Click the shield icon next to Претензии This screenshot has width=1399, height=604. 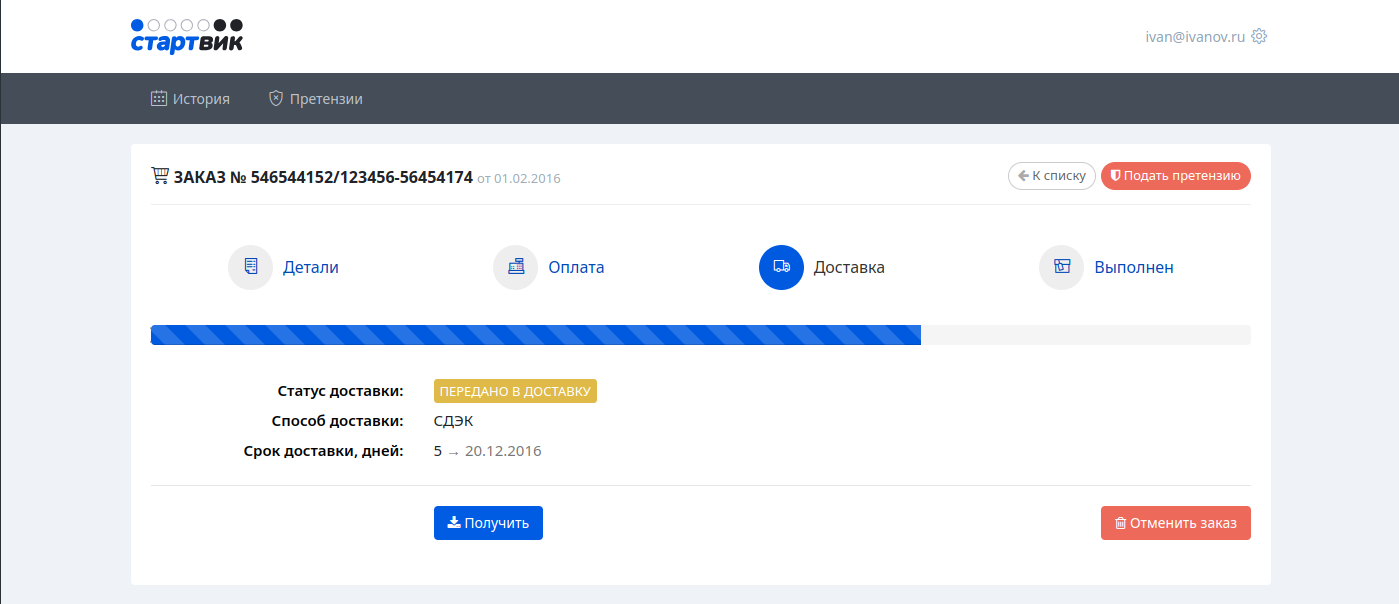click(276, 99)
